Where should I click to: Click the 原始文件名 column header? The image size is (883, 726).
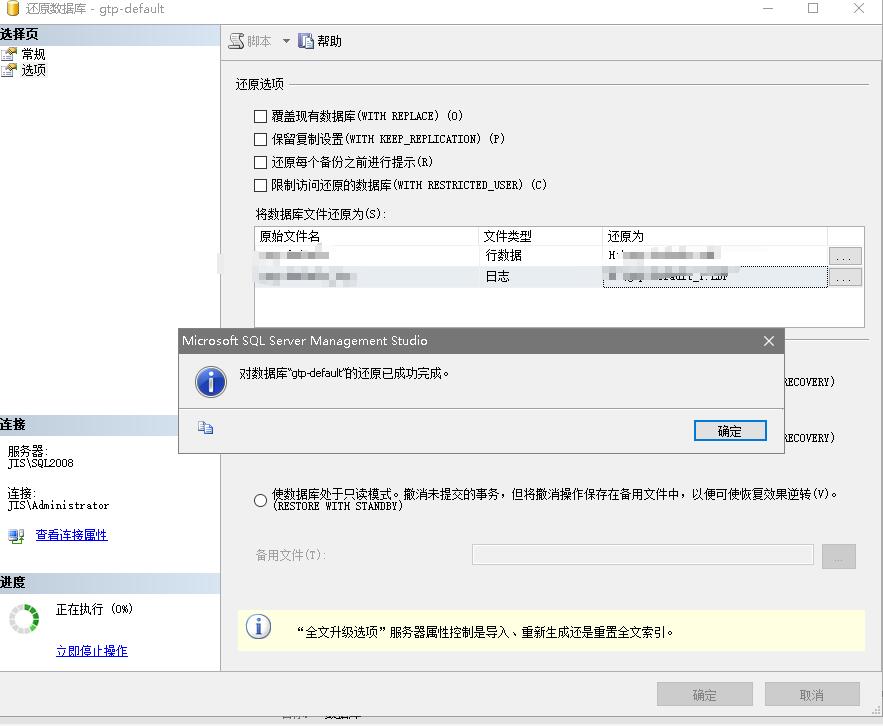tap(367, 236)
